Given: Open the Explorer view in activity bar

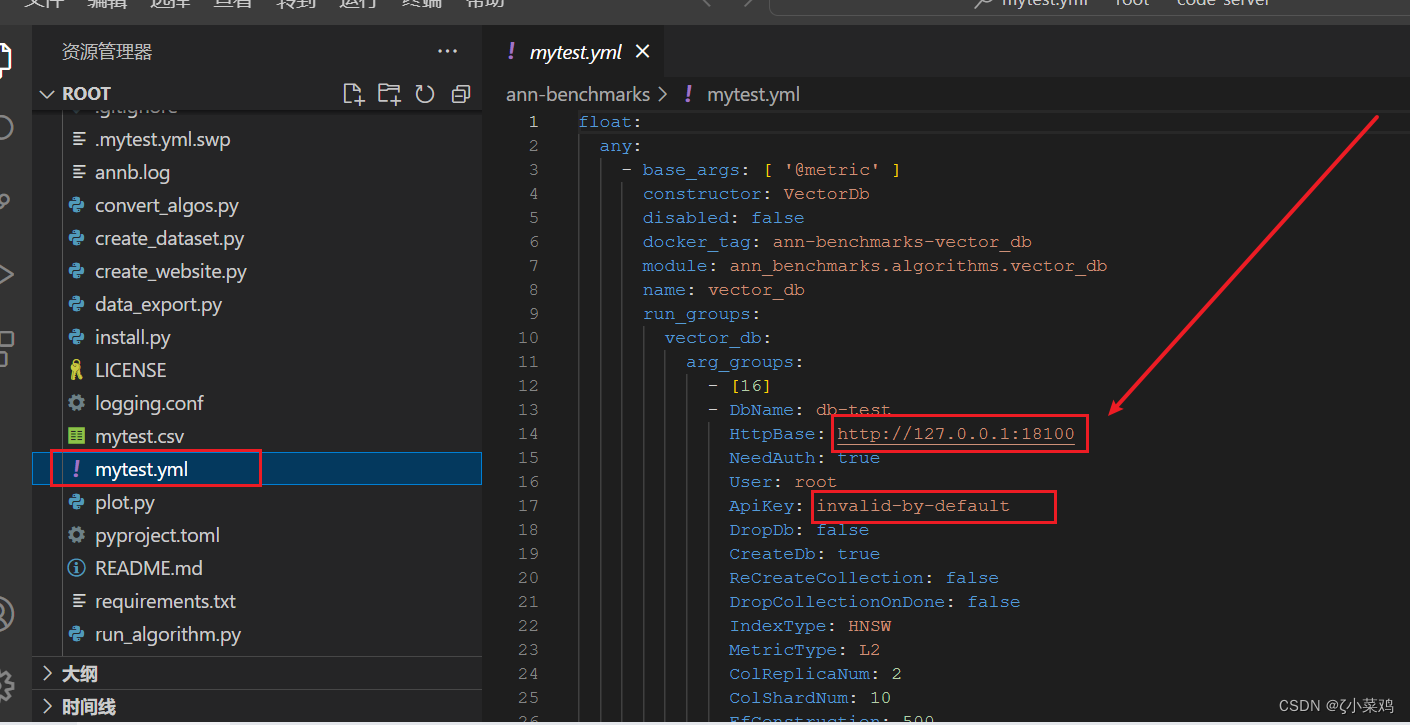Looking at the screenshot, I should point(6,58).
